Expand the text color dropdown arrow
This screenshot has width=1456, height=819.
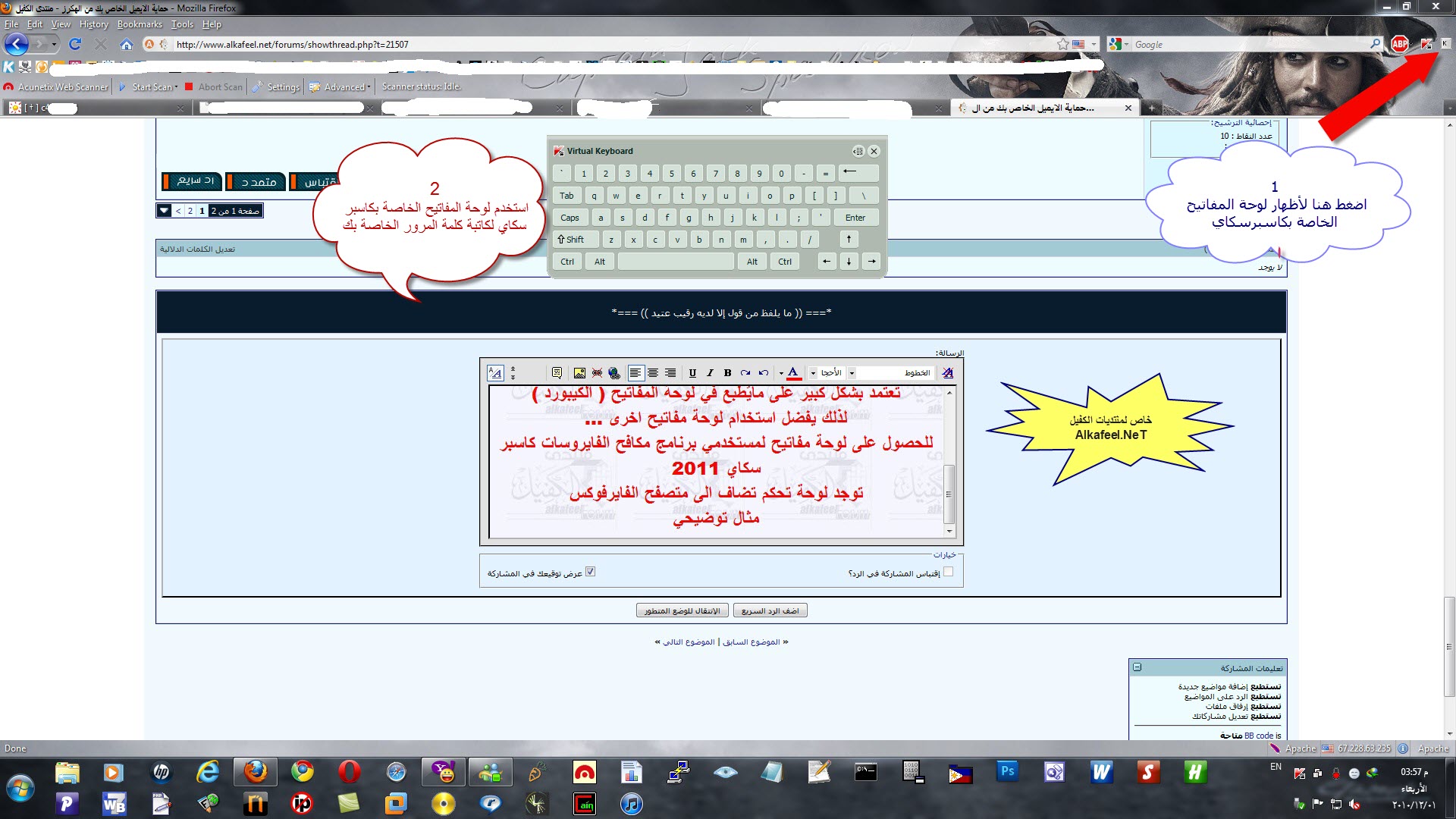(781, 372)
